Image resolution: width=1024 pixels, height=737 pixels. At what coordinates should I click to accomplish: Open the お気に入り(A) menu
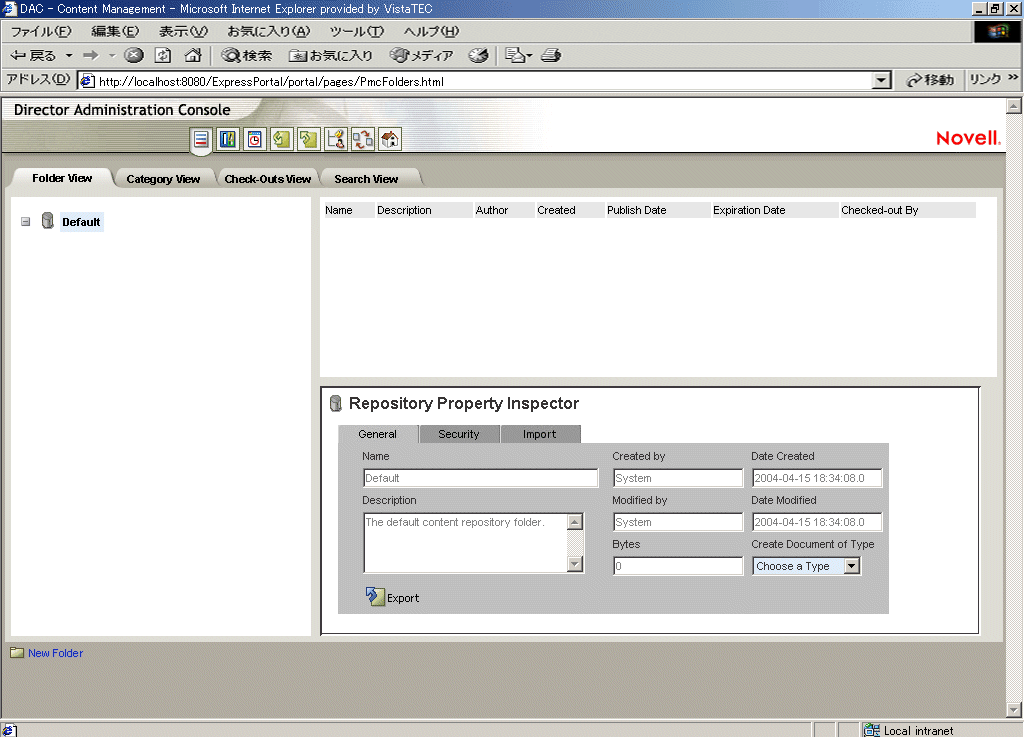(268, 31)
